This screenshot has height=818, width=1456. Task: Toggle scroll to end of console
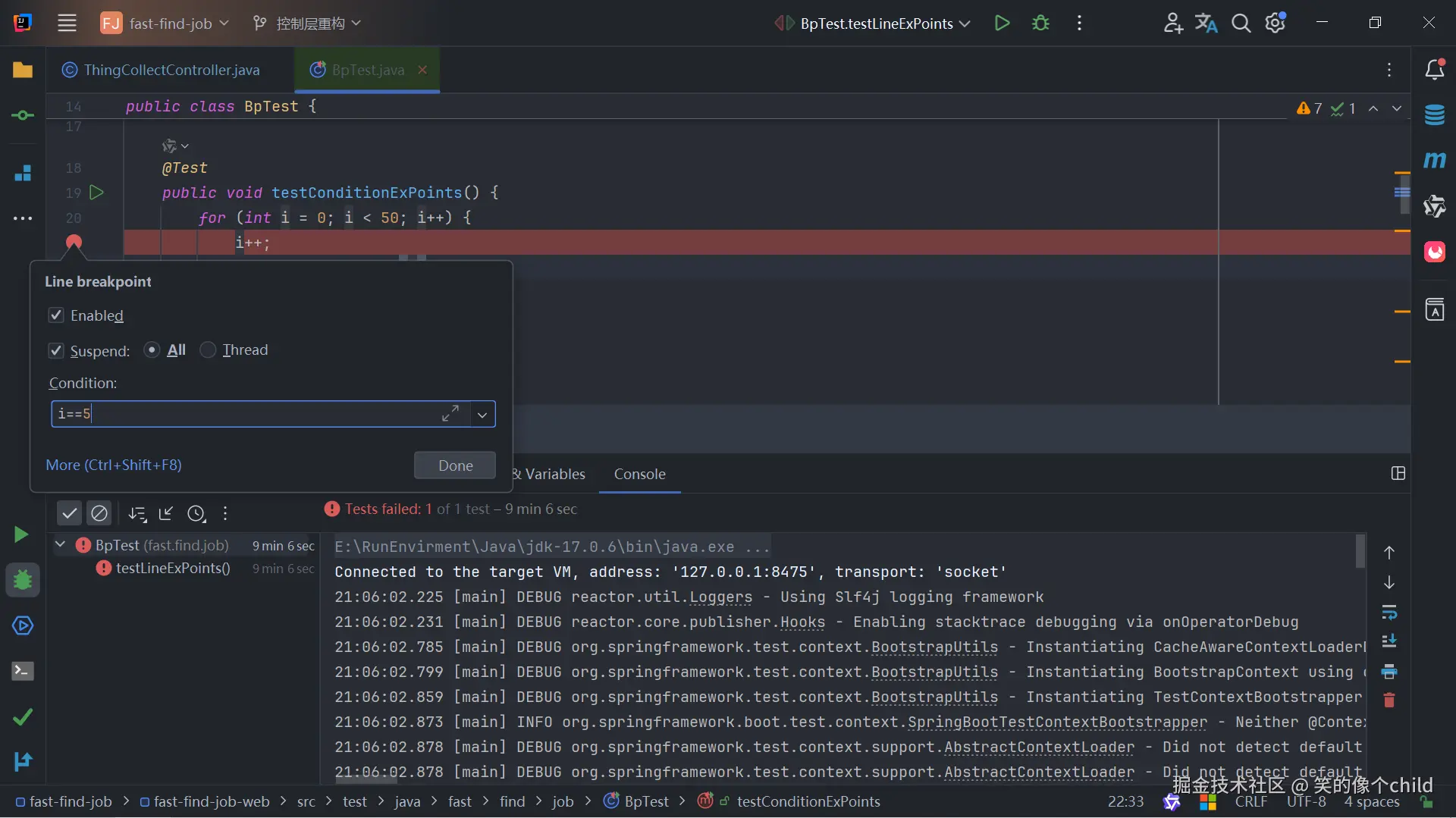(1389, 641)
